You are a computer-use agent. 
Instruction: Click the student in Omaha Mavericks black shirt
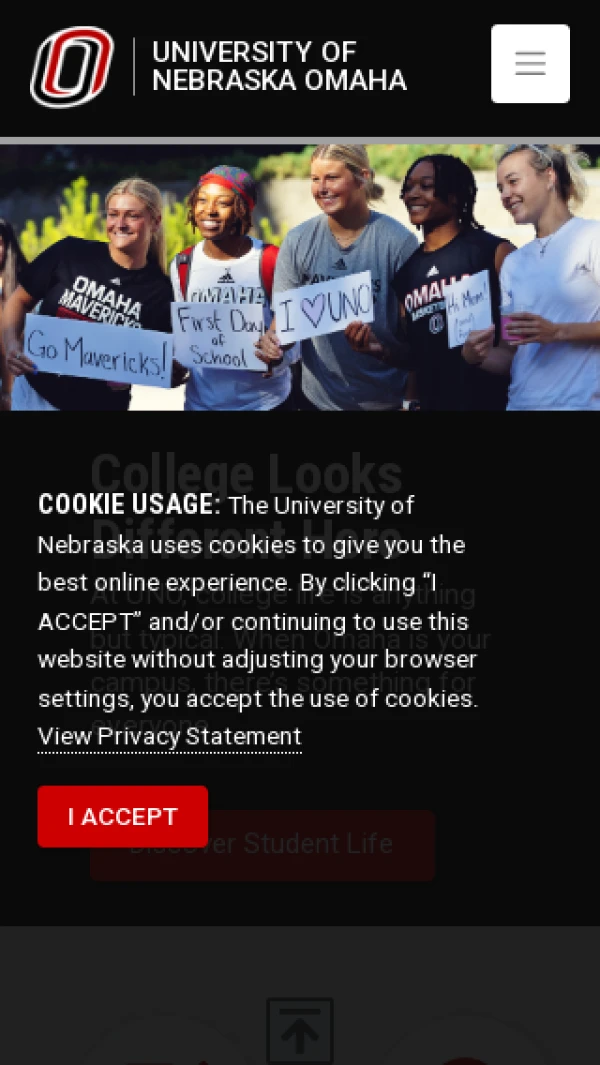(x=95, y=292)
